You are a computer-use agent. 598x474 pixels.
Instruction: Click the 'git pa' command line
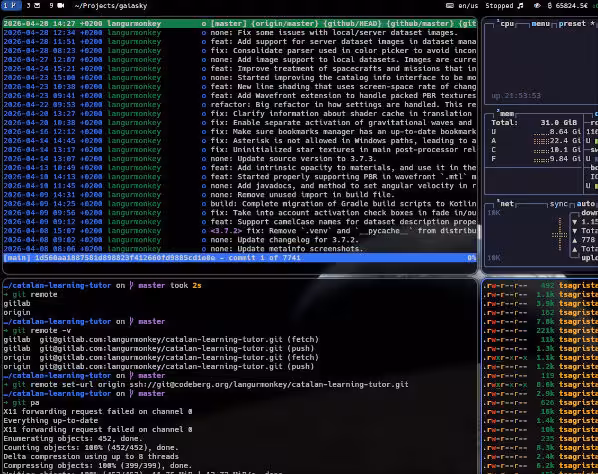(21, 402)
